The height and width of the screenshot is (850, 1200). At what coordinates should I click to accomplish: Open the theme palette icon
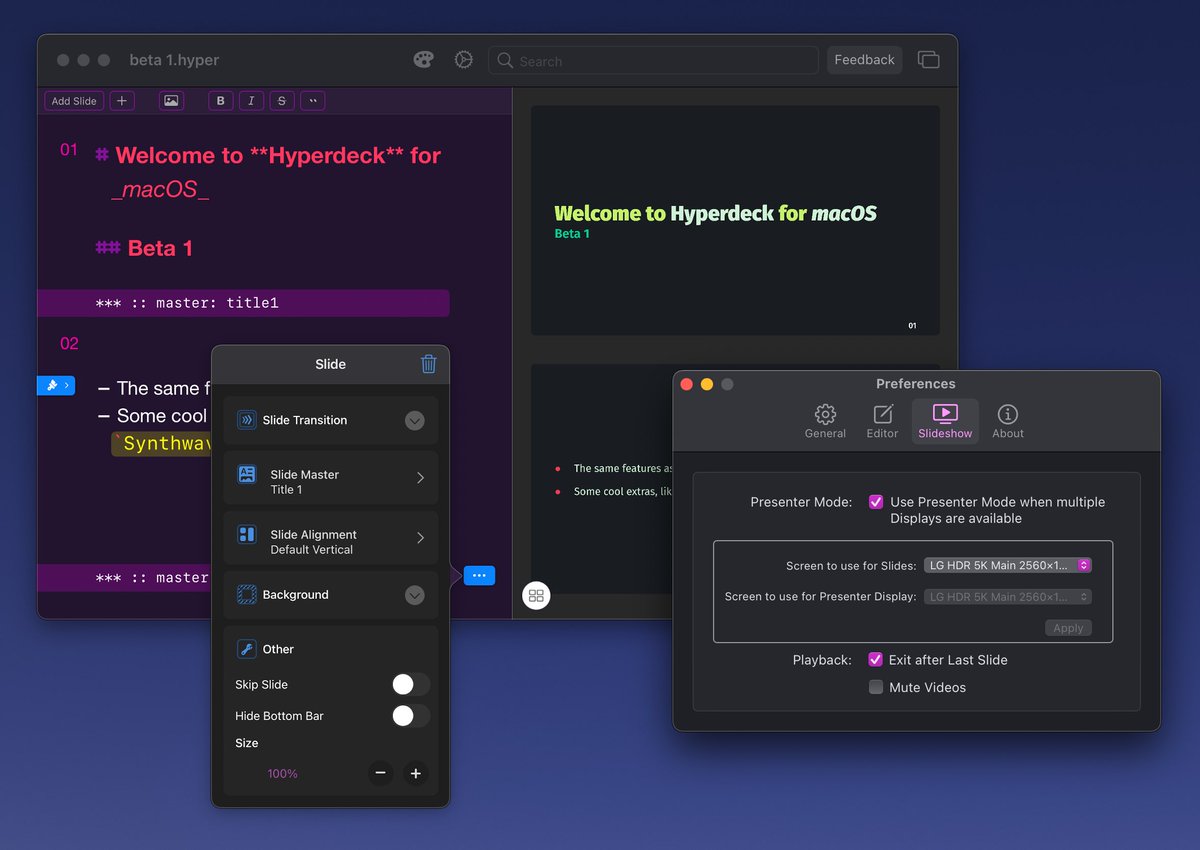coord(424,60)
